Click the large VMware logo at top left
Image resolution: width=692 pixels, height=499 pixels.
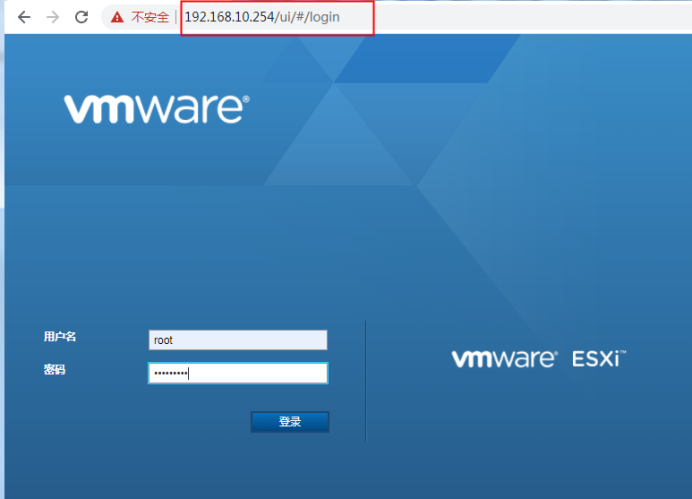(x=156, y=109)
